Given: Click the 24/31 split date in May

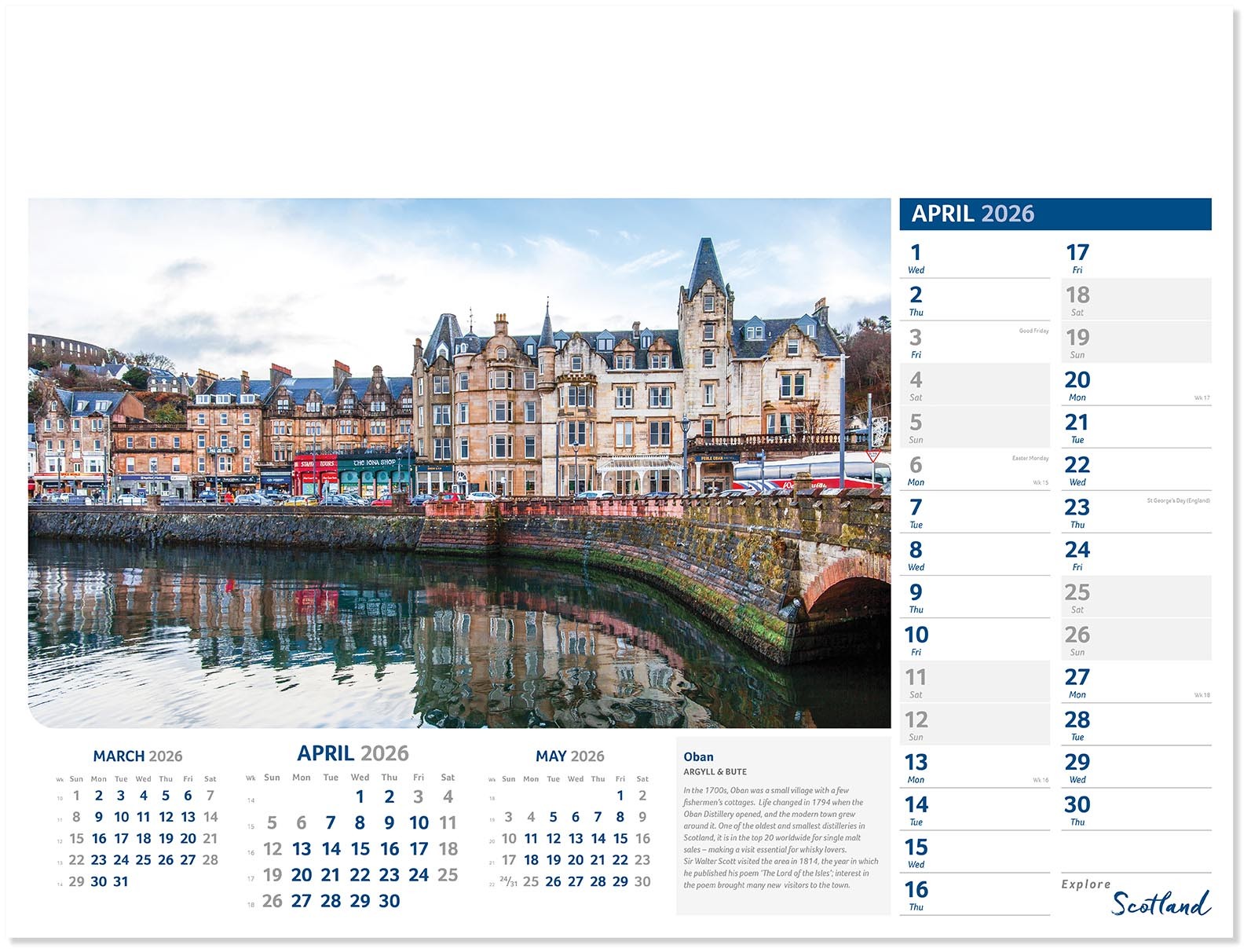Looking at the screenshot, I should [509, 881].
